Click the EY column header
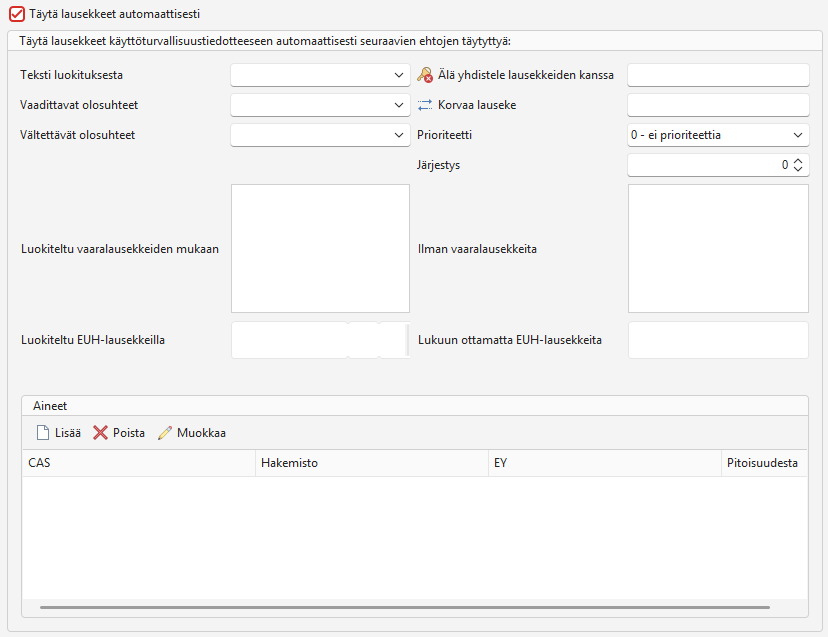The height and width of the screenshot is (637, 828). (605, 463)
